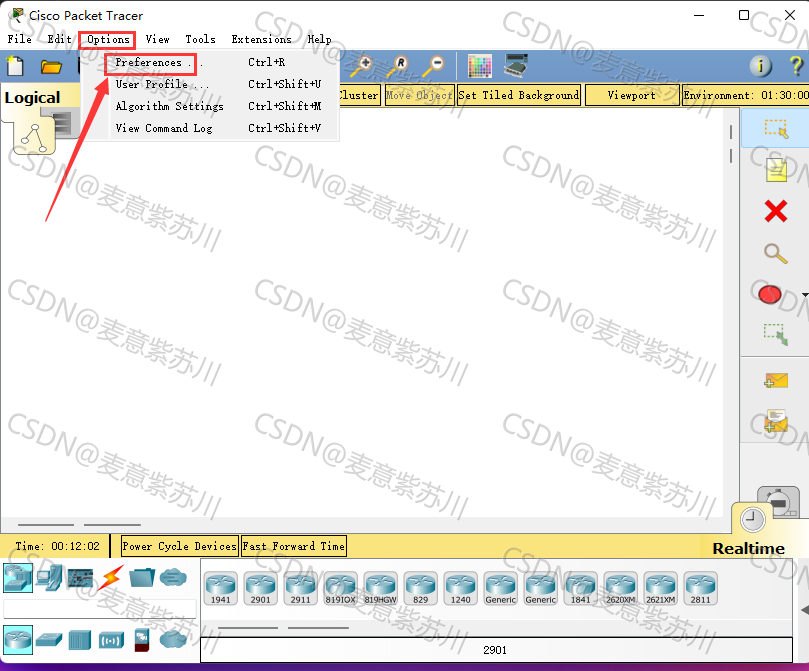Select the Switches subcategory icon

pyautogui.click(x=49, y=640)
